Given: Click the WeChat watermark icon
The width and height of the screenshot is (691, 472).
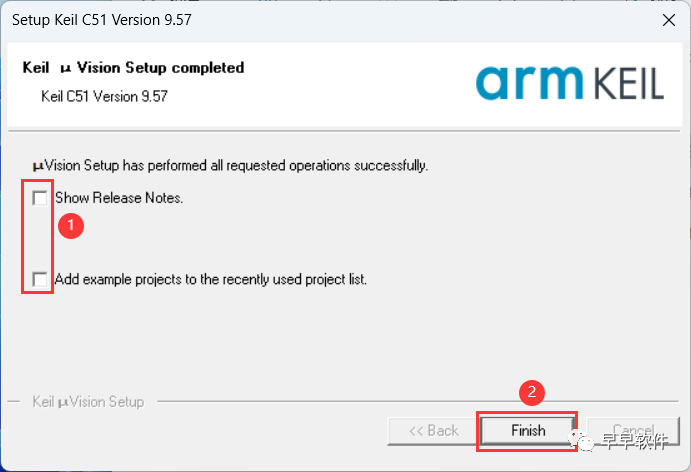Looking at the screenshot, I should [583, 441].
